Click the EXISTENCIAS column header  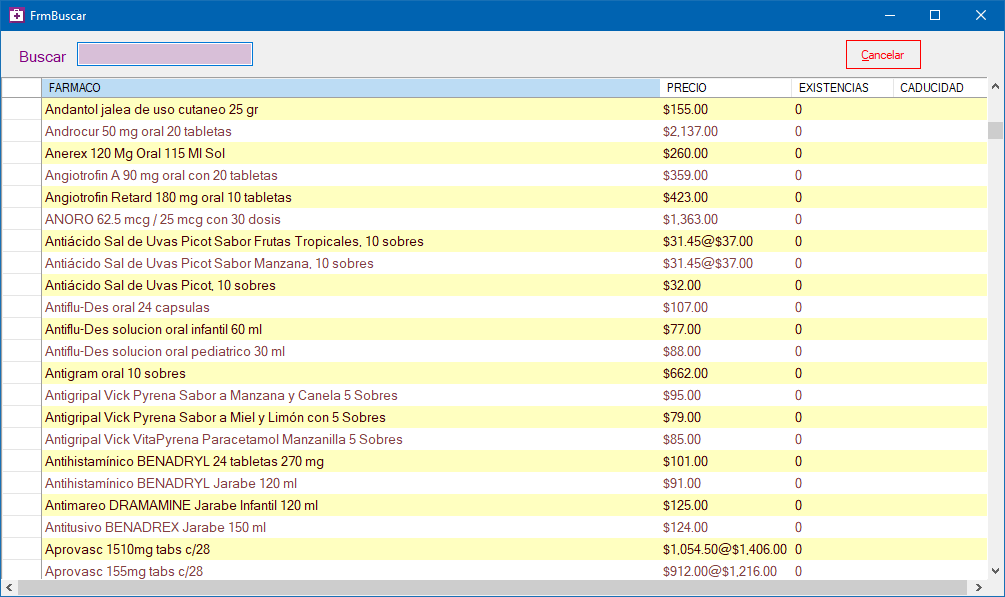842,88
